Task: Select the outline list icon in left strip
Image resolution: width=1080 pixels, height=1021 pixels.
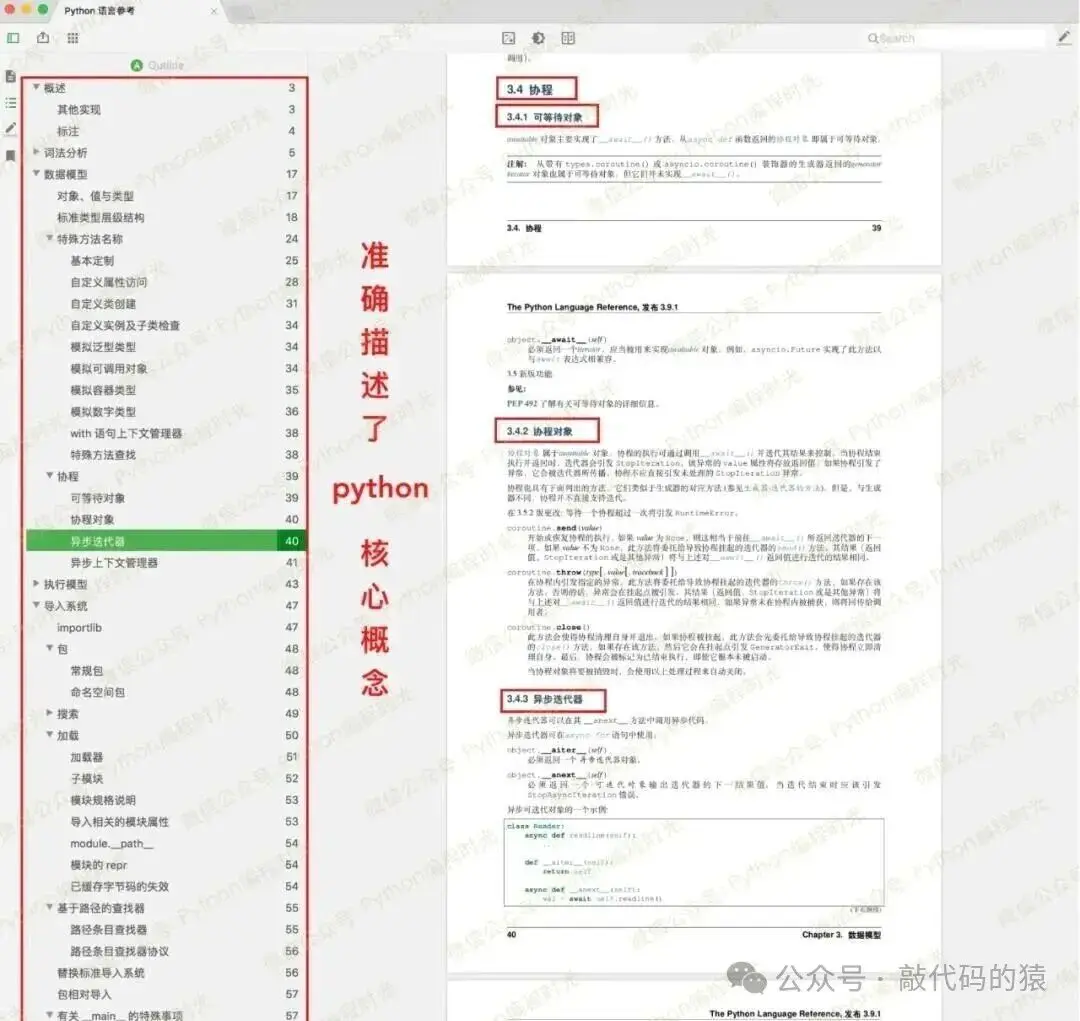Action: (x=10, y=103)
